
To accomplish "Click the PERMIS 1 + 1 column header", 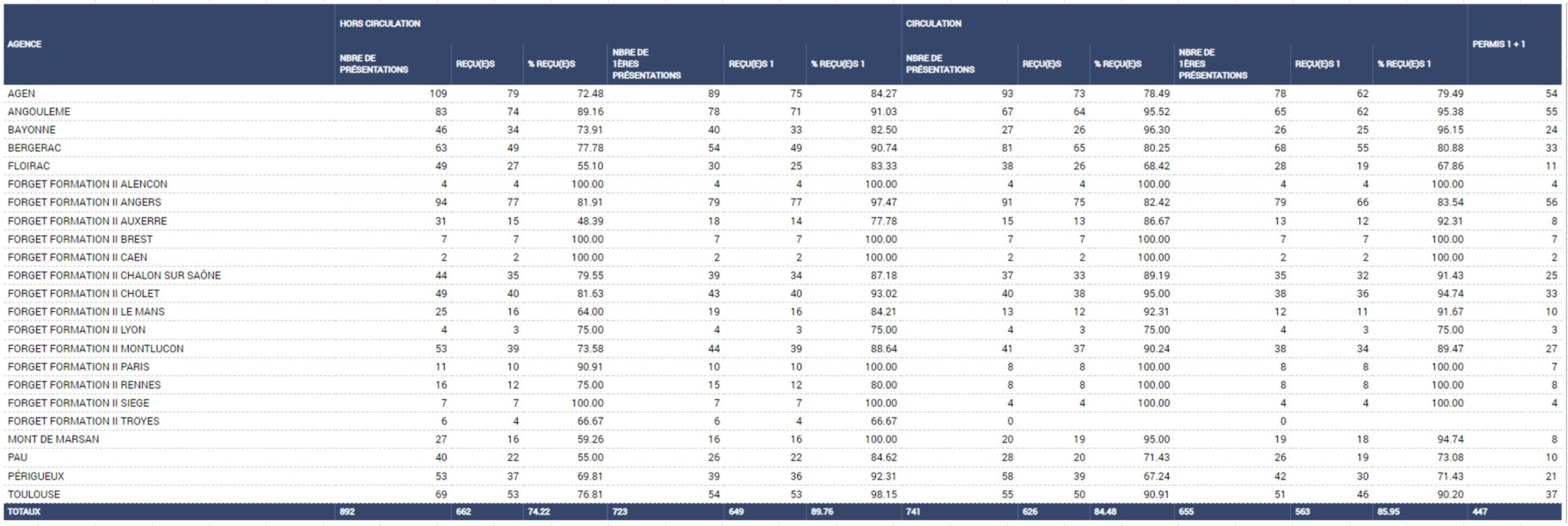I will coord(1498,44).
